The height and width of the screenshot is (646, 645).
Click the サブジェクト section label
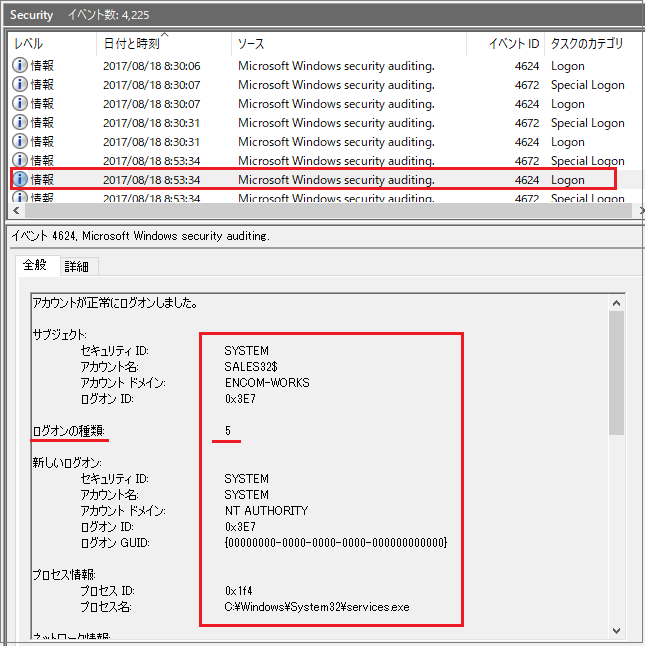pyautogui.click(x=60, y=335)
